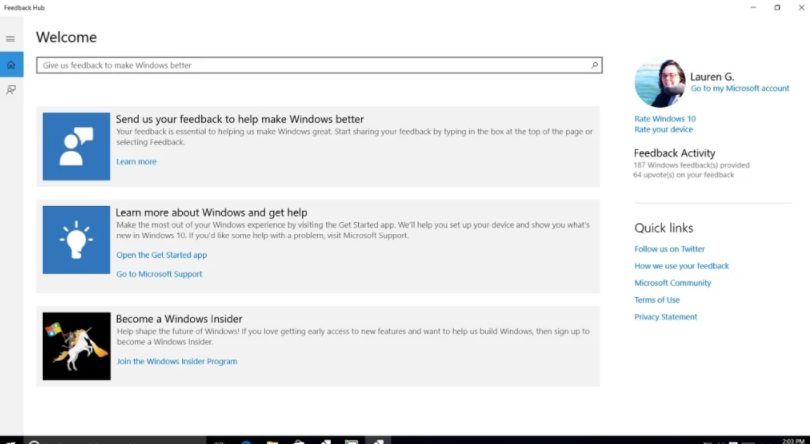This screenshot has height=444, width=810.
Task: Click the Feedback Hub window title
Action: tap(24, 8)
